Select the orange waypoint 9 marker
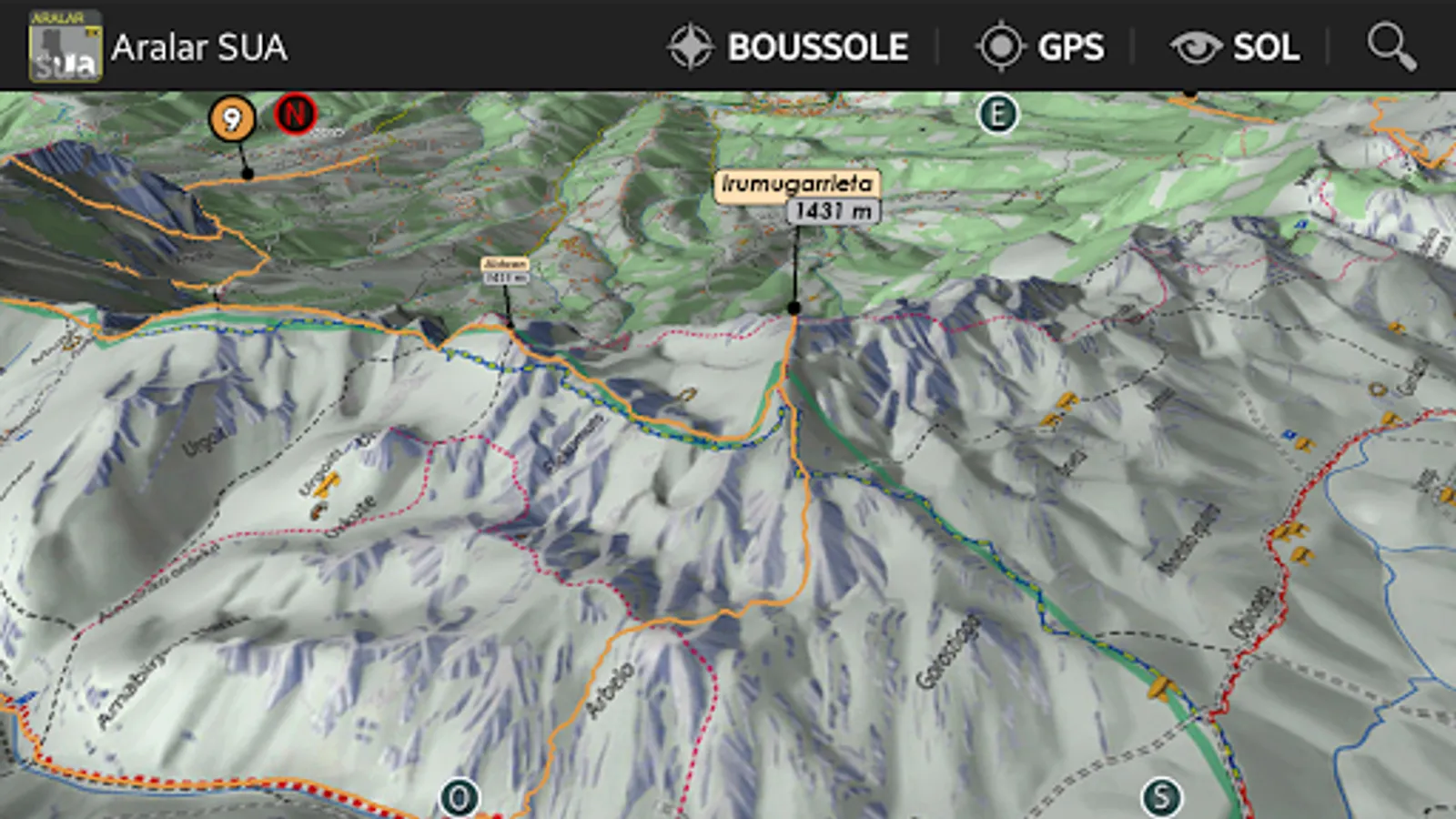 (x=232, y=118)
